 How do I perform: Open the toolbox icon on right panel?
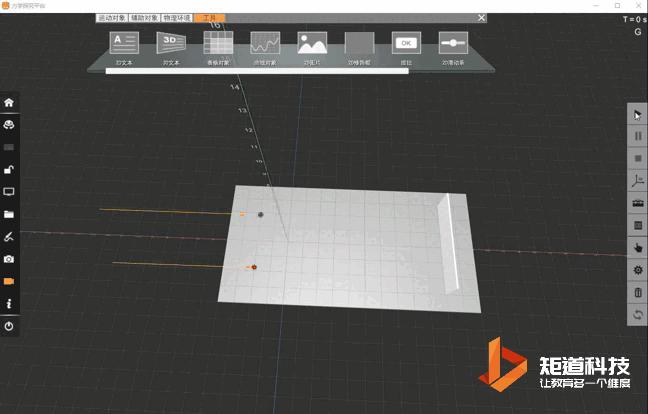(x=637, y=203)
